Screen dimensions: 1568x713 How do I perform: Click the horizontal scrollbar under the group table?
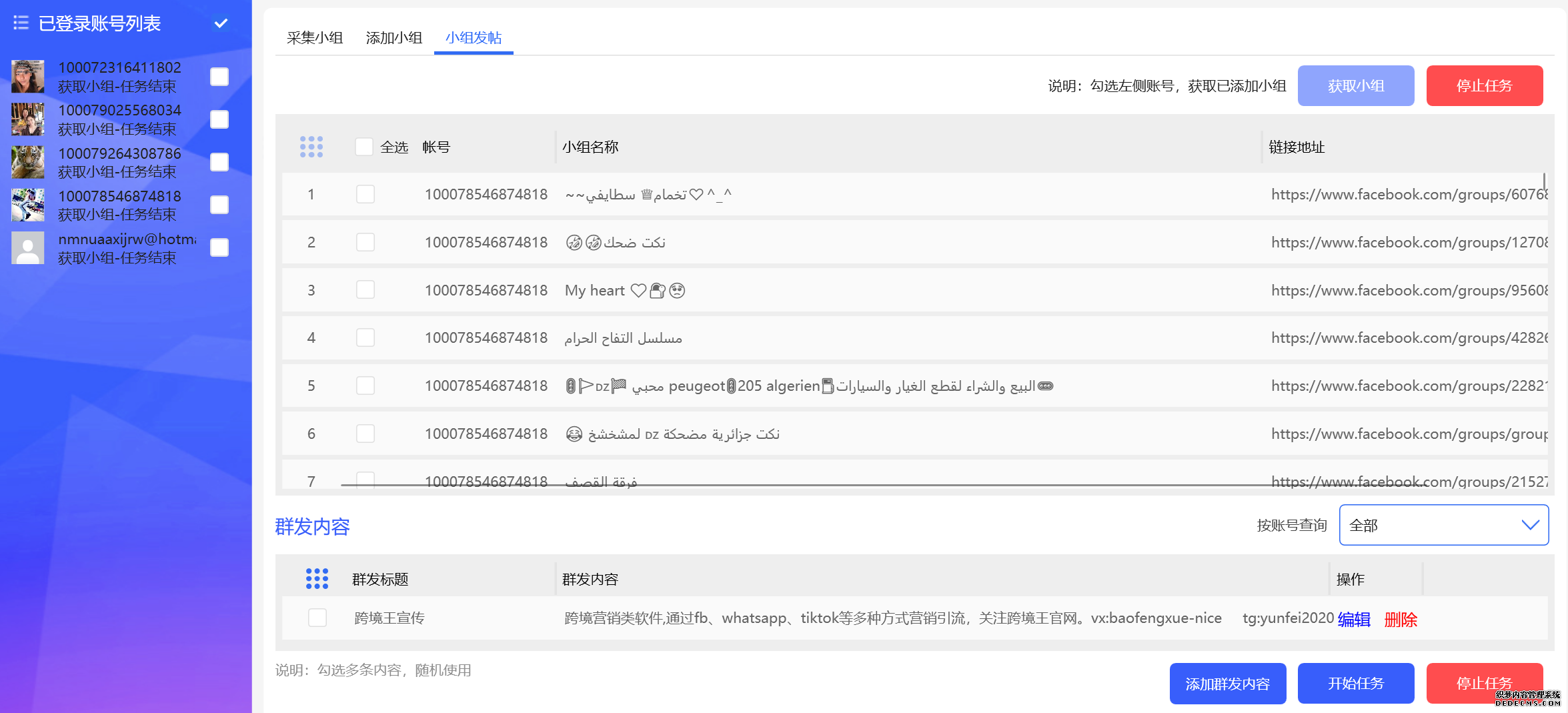pos(800,485)
